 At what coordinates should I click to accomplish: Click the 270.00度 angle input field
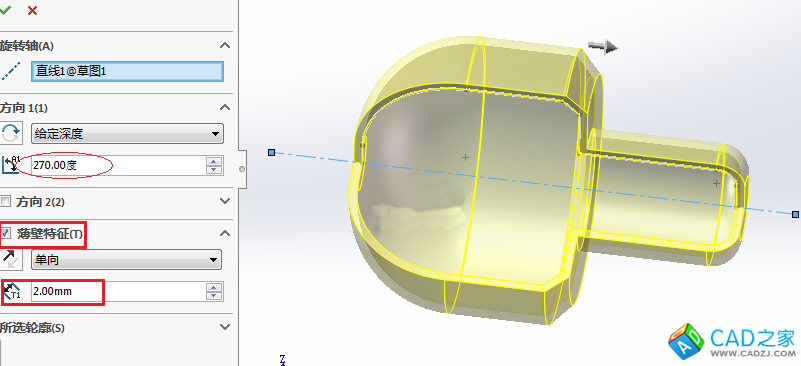click(118, 165)
